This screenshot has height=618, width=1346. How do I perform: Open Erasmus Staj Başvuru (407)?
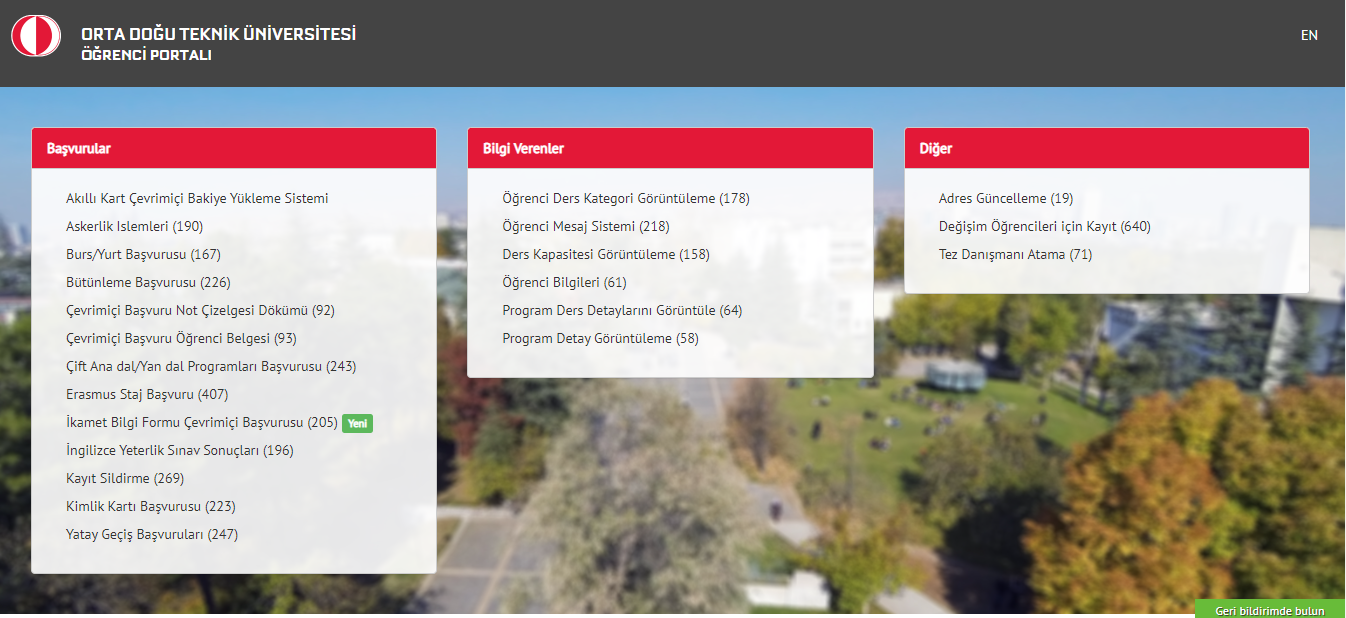click(147, 395)
